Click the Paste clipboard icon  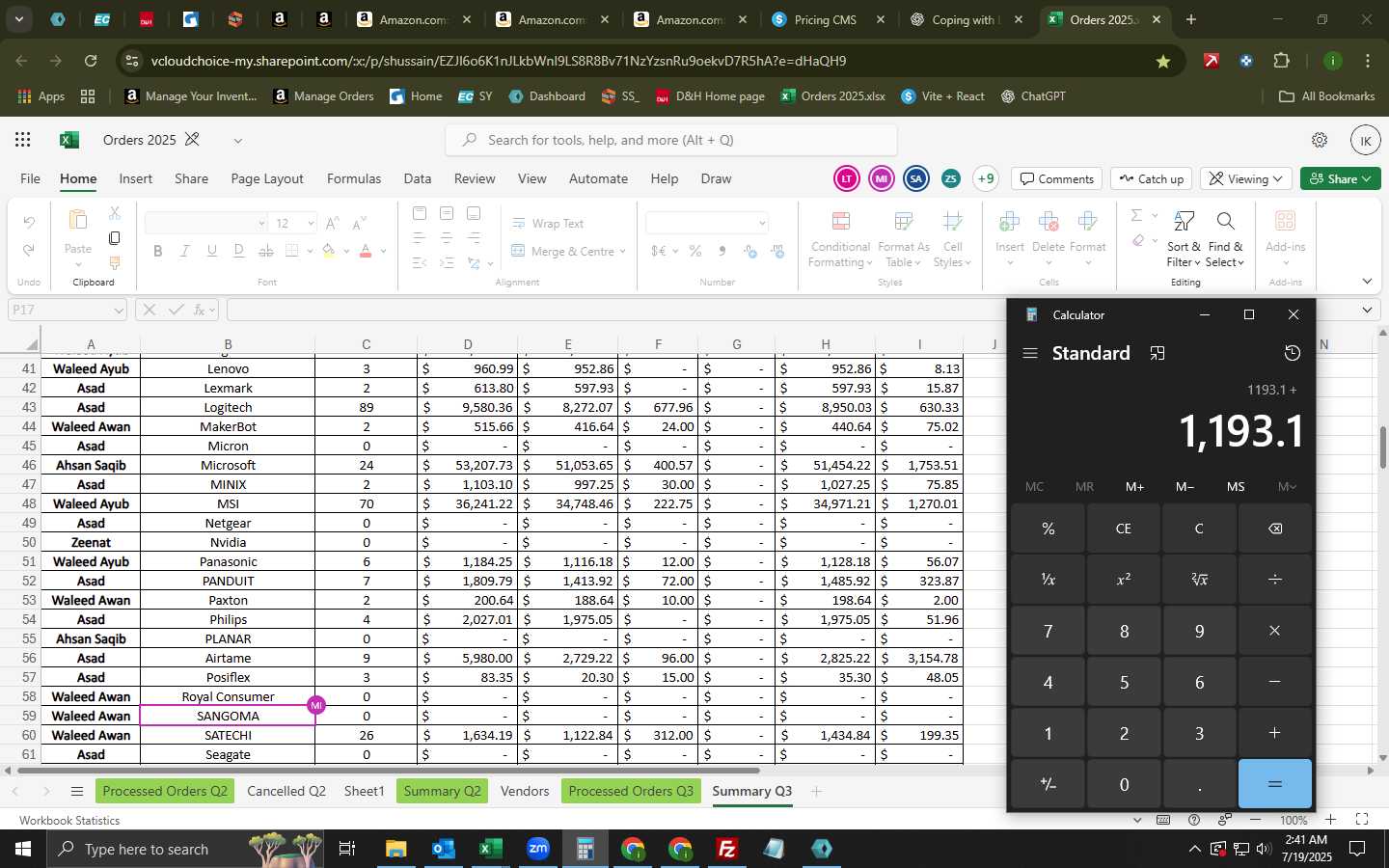point(78,221)
